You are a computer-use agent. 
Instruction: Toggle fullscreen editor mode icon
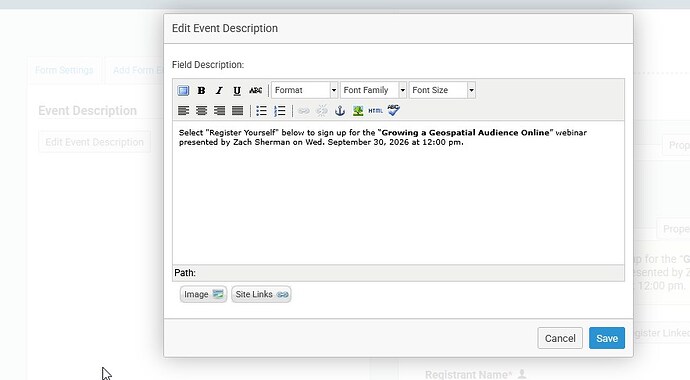183,90
